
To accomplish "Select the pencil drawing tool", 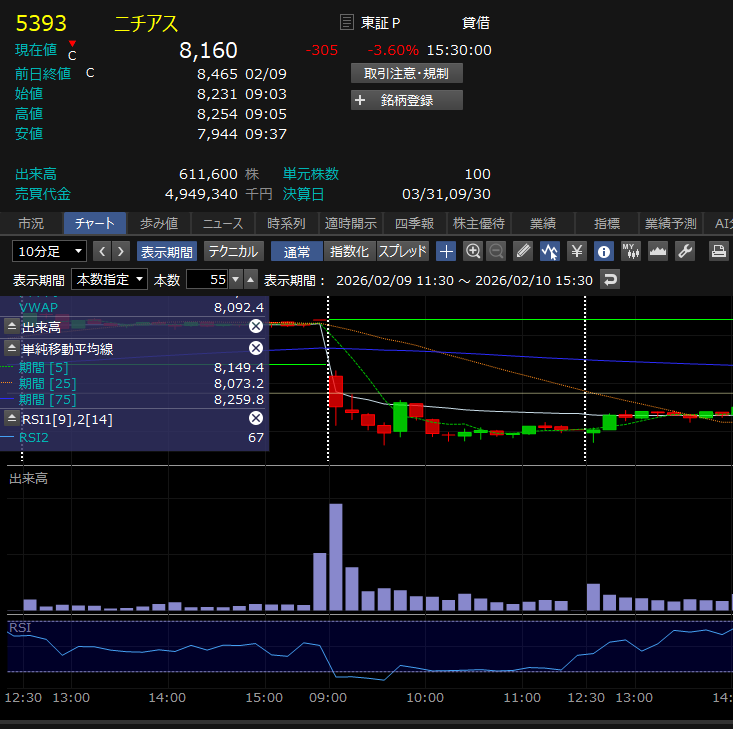I will coord(523,251).
